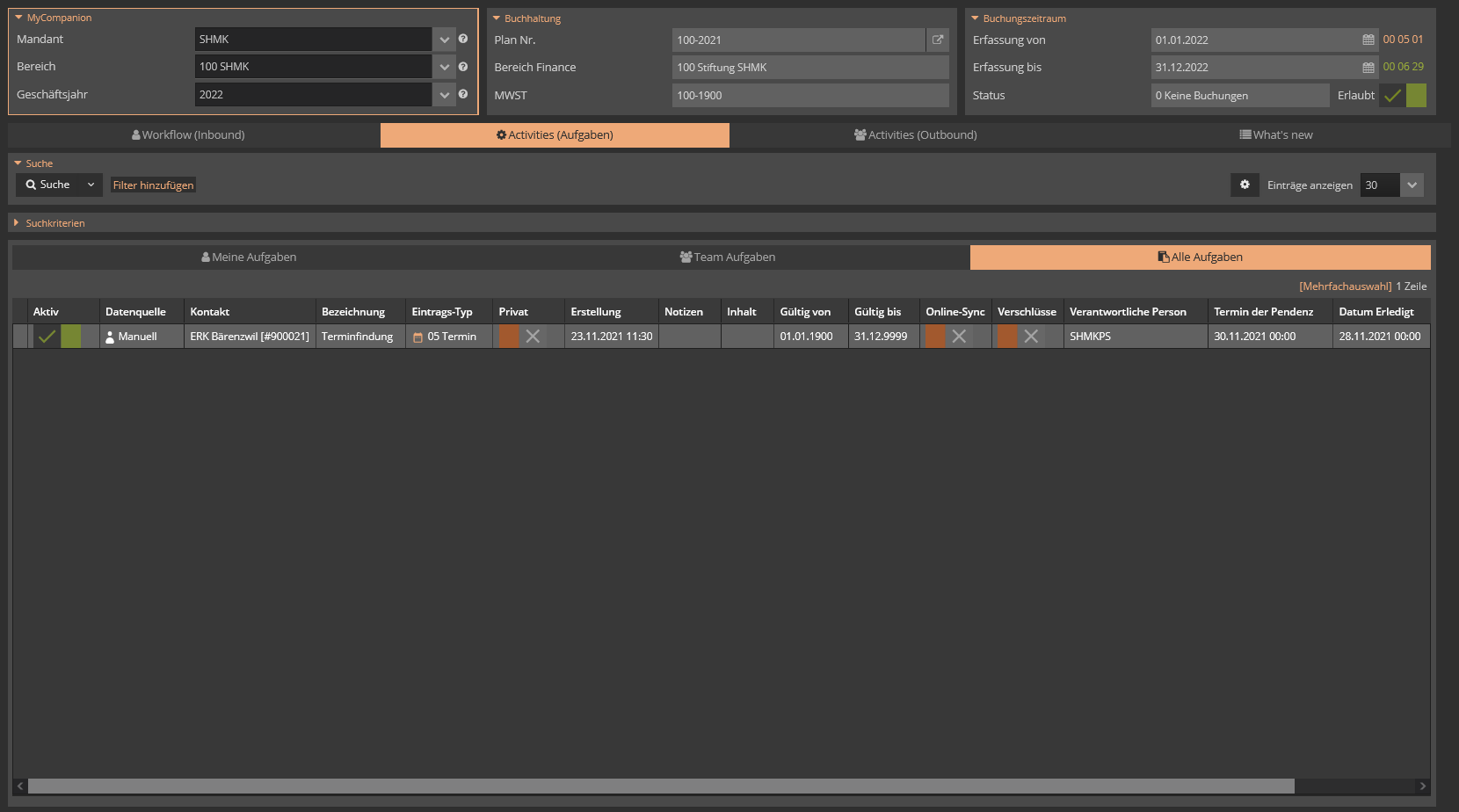Click the calendar icon for Erfassung von
Image resolution: width=1459 pixels, height=812 pixels.
click(x=1368, y=40)
